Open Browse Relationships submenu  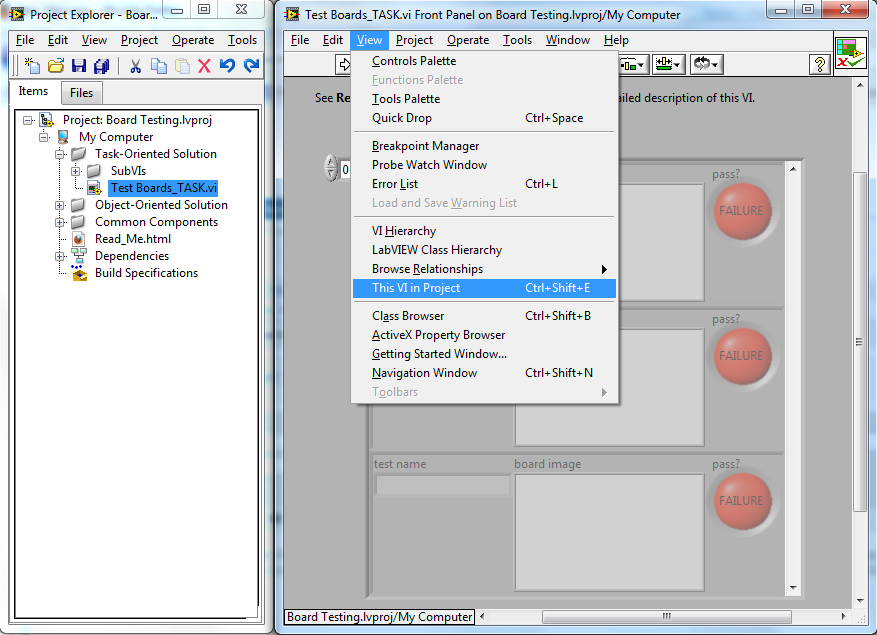tap(484, 269)
